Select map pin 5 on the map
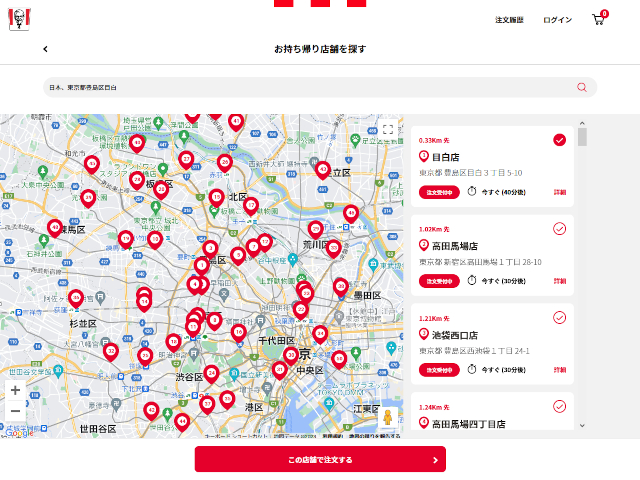The width and height of the screenshot is (640, 480). pyautogui.click(x=238, y=256)
